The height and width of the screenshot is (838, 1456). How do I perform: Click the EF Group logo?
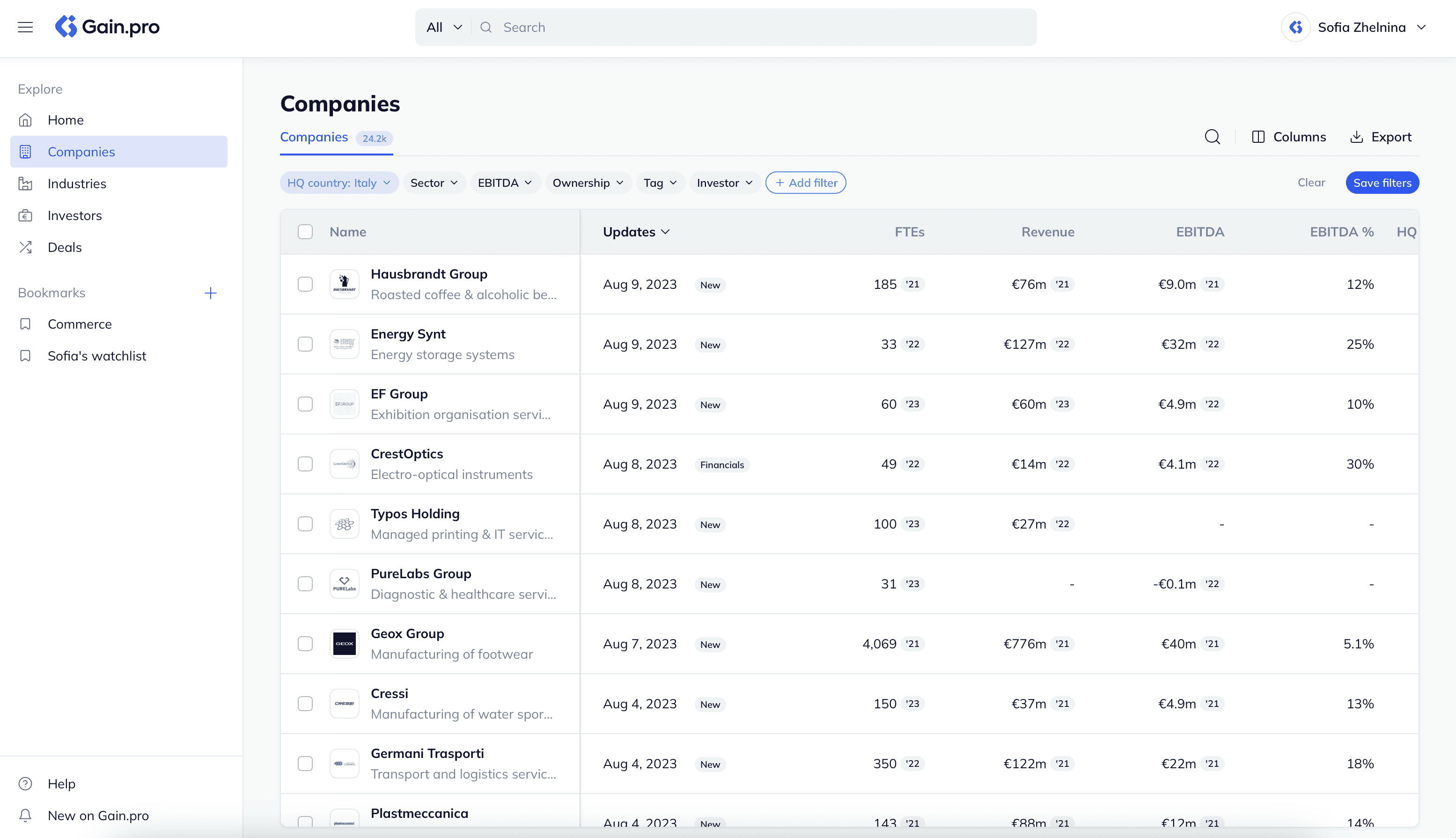[344, 404]
